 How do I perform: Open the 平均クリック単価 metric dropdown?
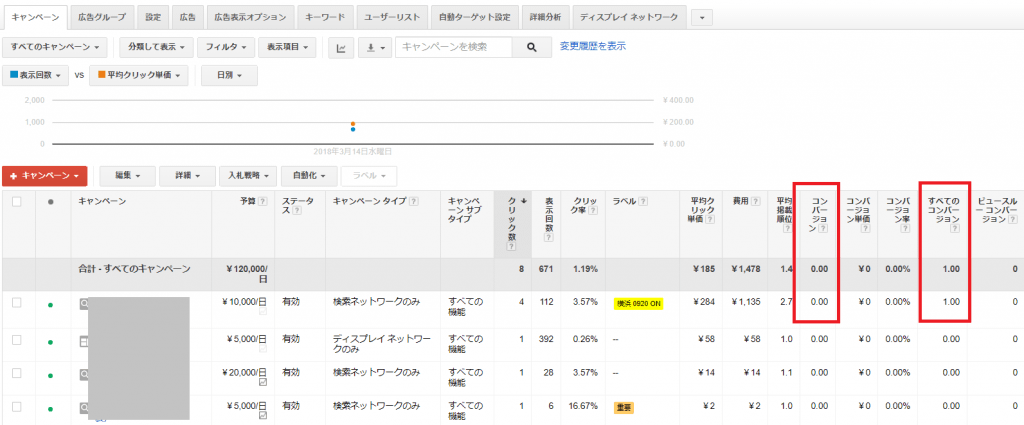(138, 75)
